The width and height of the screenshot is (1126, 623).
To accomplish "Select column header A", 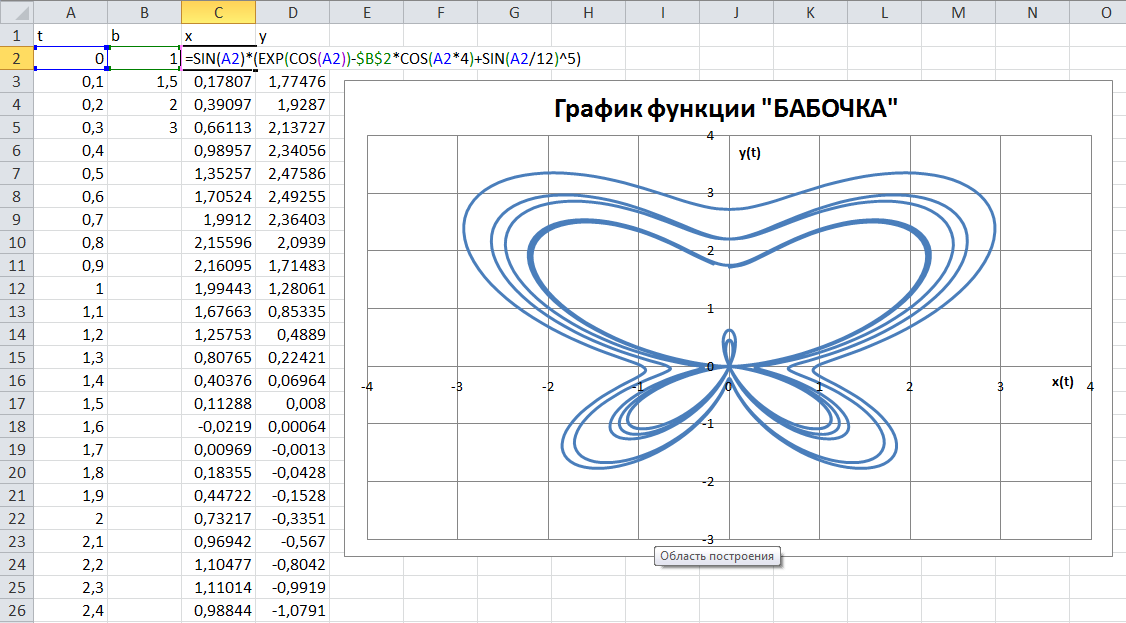I will [70, 12].
